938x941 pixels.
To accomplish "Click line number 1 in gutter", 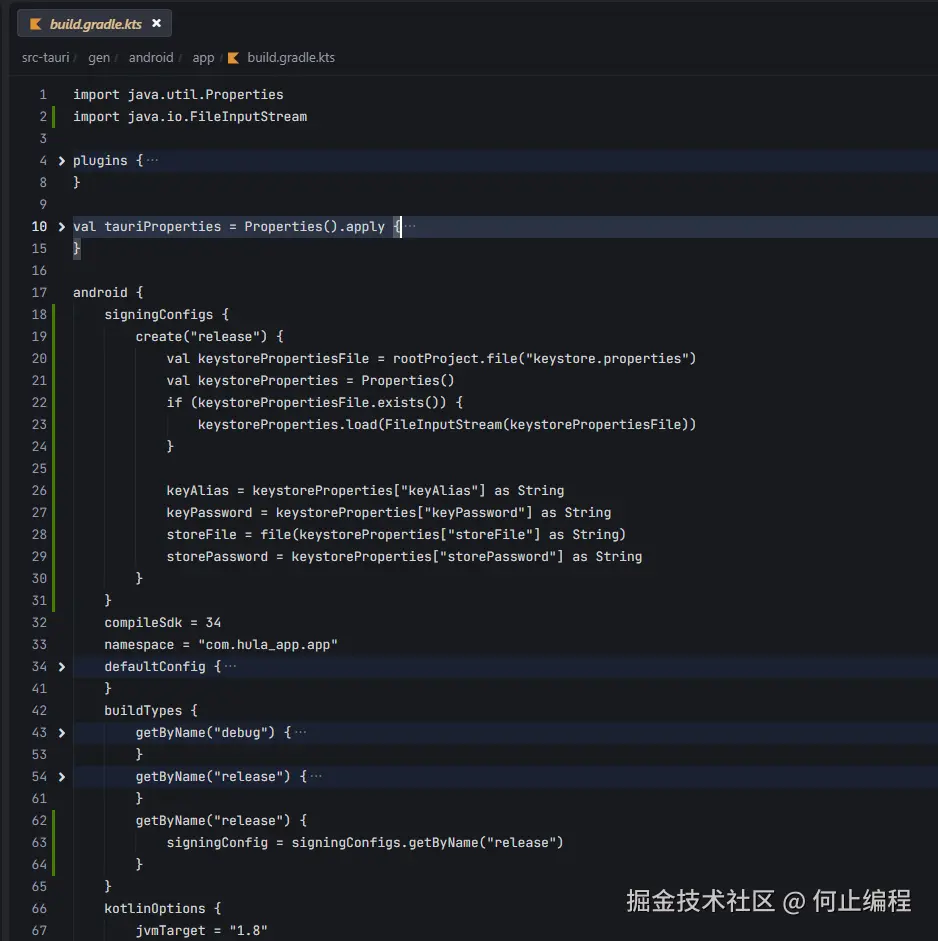I will (x=43, y=95).
